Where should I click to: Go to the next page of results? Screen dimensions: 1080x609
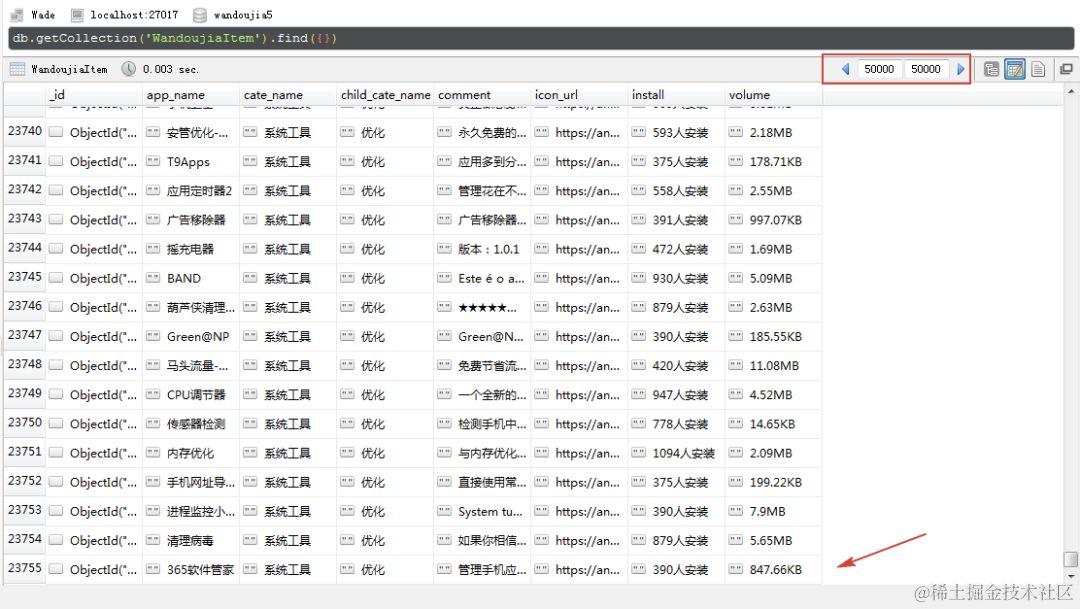click(x=961, y=69)
